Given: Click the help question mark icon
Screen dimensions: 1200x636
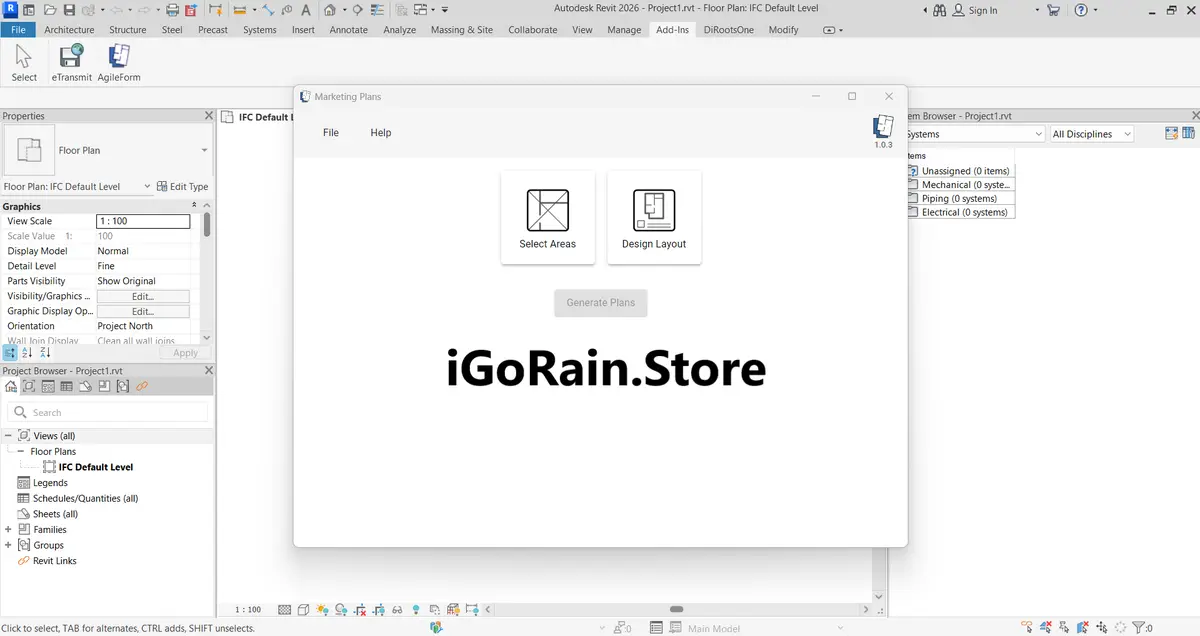Looking at the screenshot, I should tap(1081, 10).
